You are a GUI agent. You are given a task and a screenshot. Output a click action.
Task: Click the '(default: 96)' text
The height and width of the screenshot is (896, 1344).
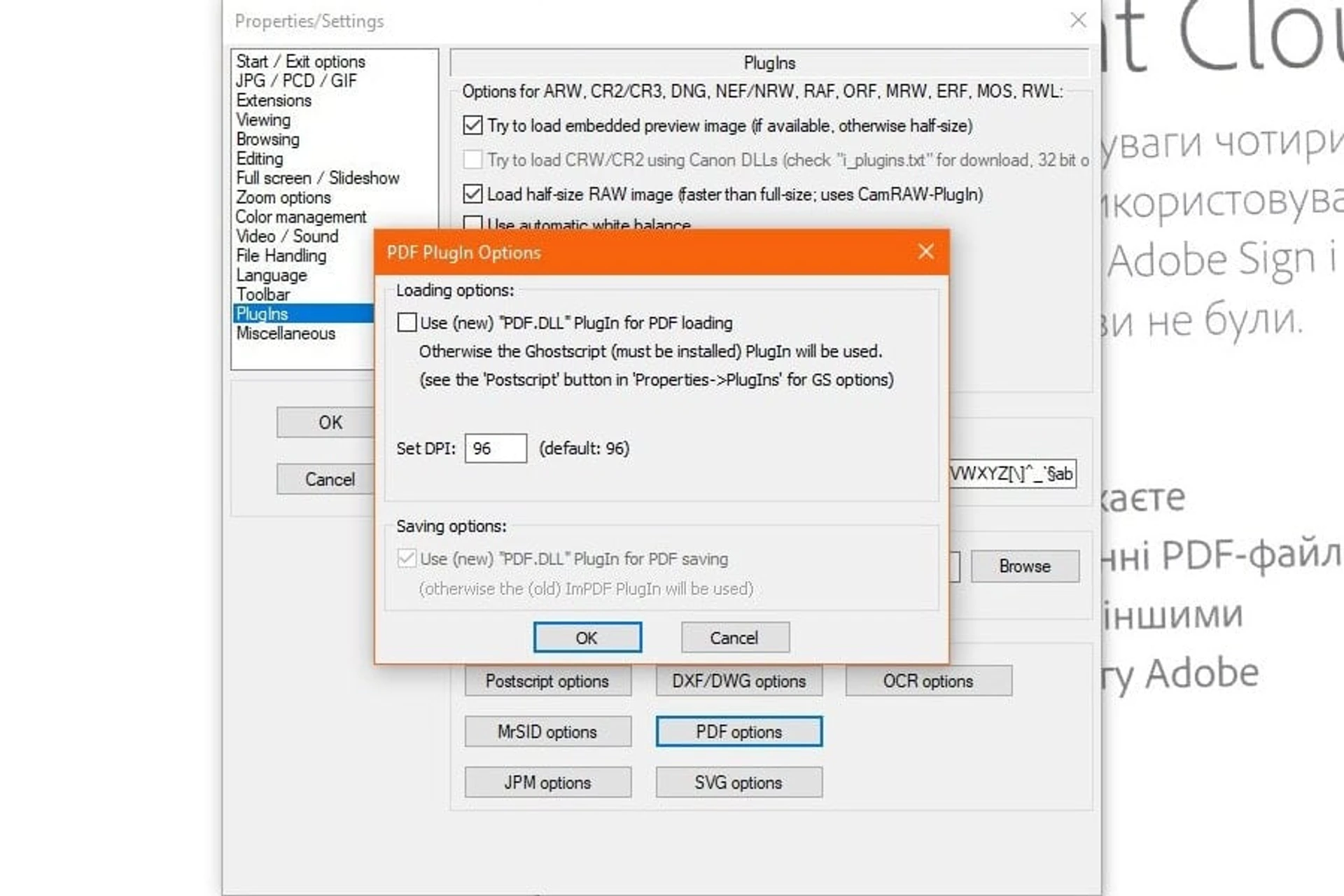point(584,448)
